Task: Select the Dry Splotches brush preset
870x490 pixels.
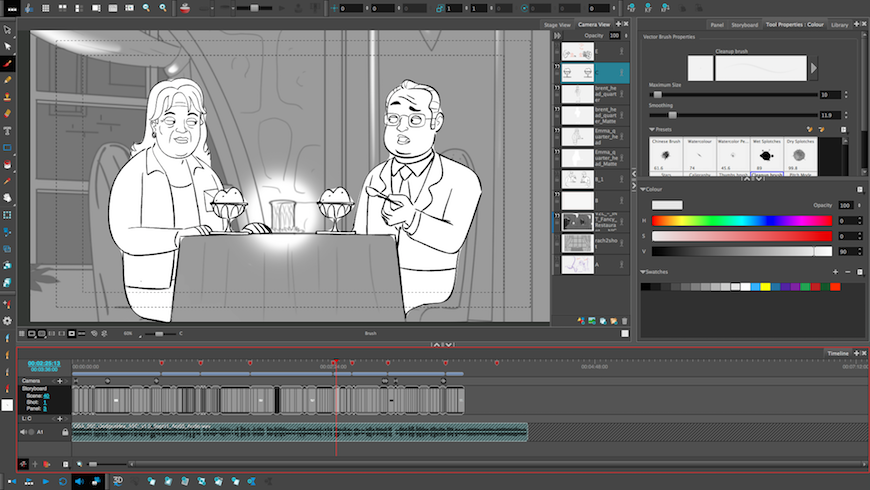Action: click(800, 155)
